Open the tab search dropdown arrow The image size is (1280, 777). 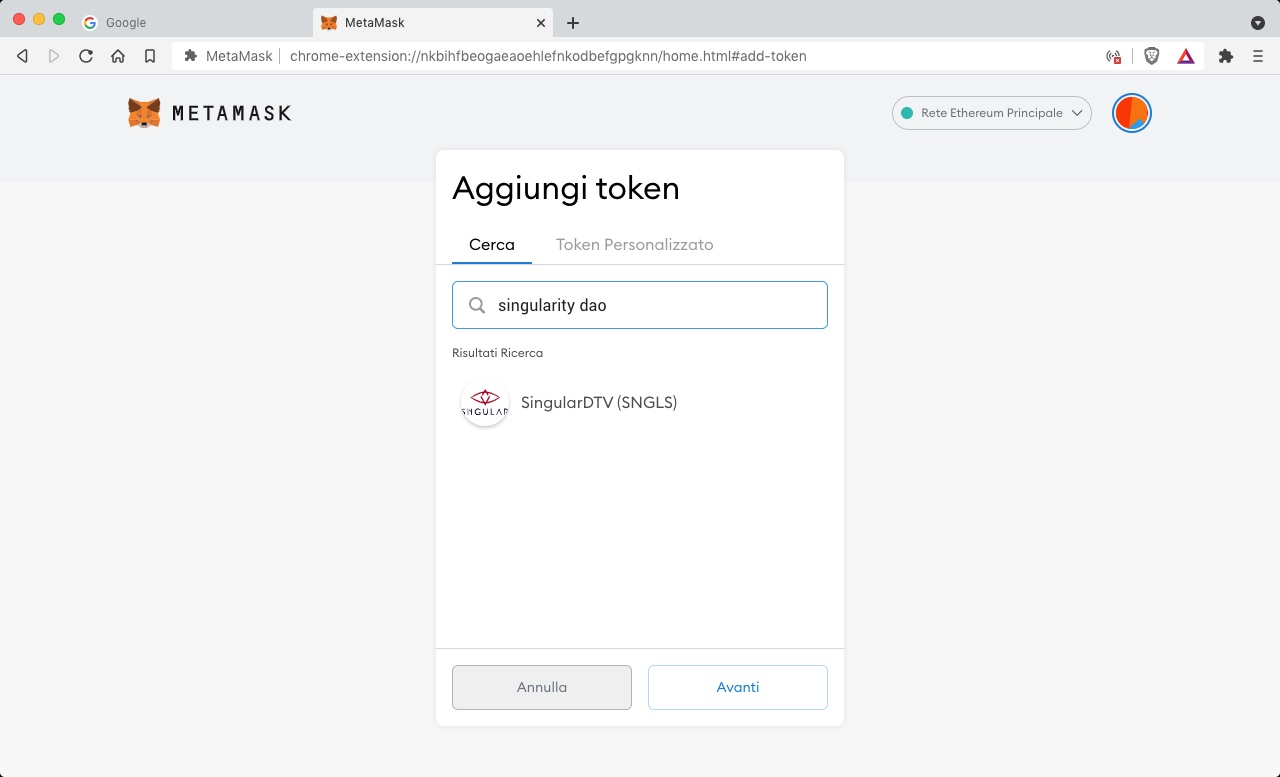(x=1258, y=22)
